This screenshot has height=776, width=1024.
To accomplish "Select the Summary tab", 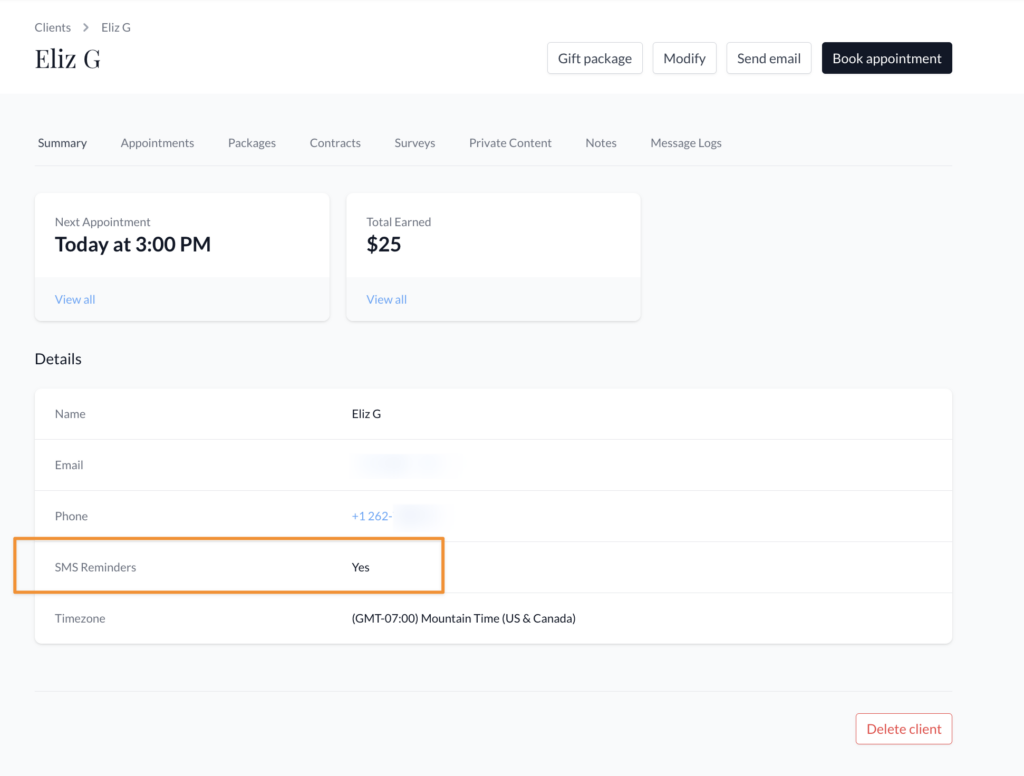I will pyautogui.click(x=62, y=143).
